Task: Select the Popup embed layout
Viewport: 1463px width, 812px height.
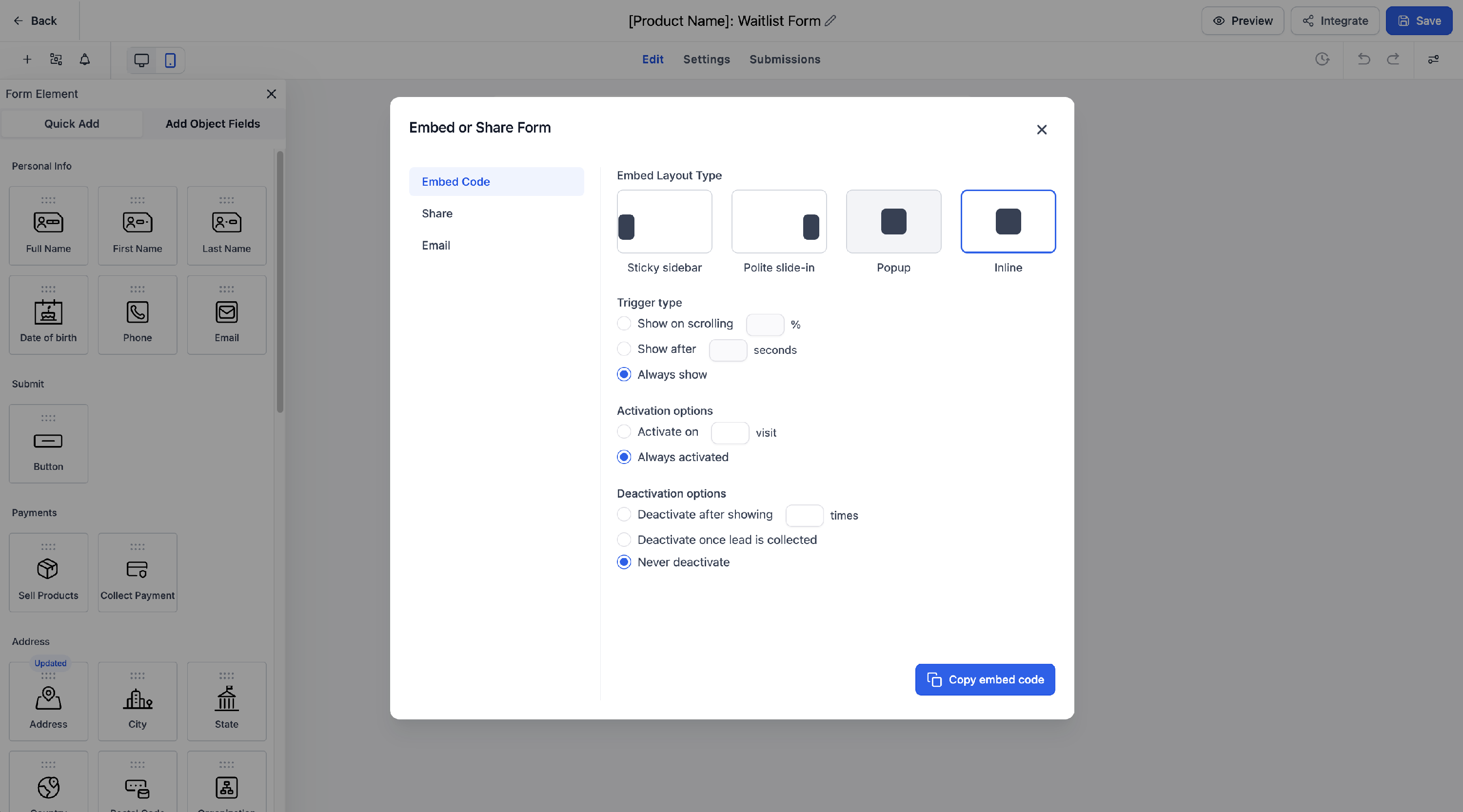Action: click(893, 221)
